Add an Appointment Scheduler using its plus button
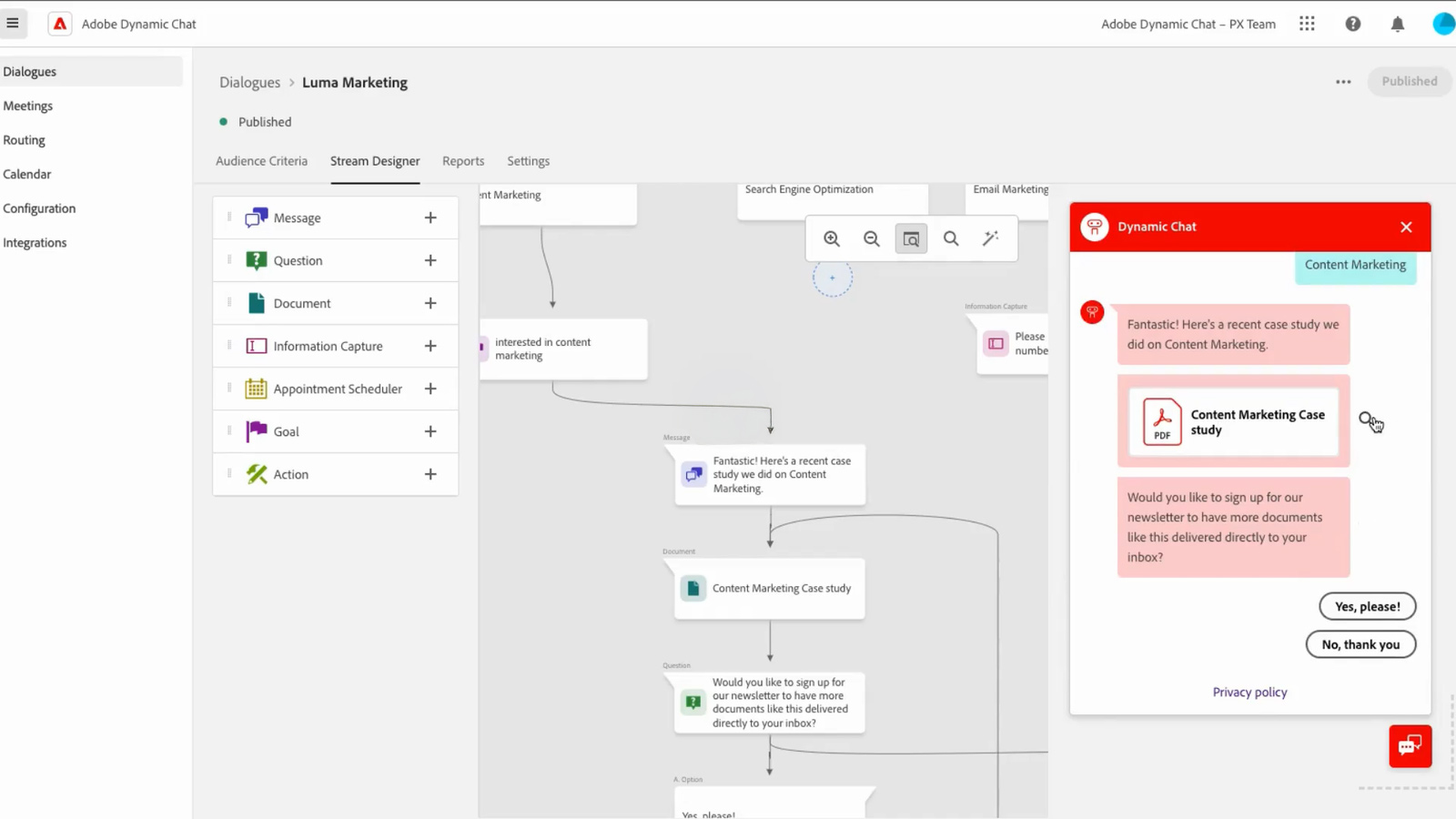Viewport: 1456px width, 819px height. 430,389
